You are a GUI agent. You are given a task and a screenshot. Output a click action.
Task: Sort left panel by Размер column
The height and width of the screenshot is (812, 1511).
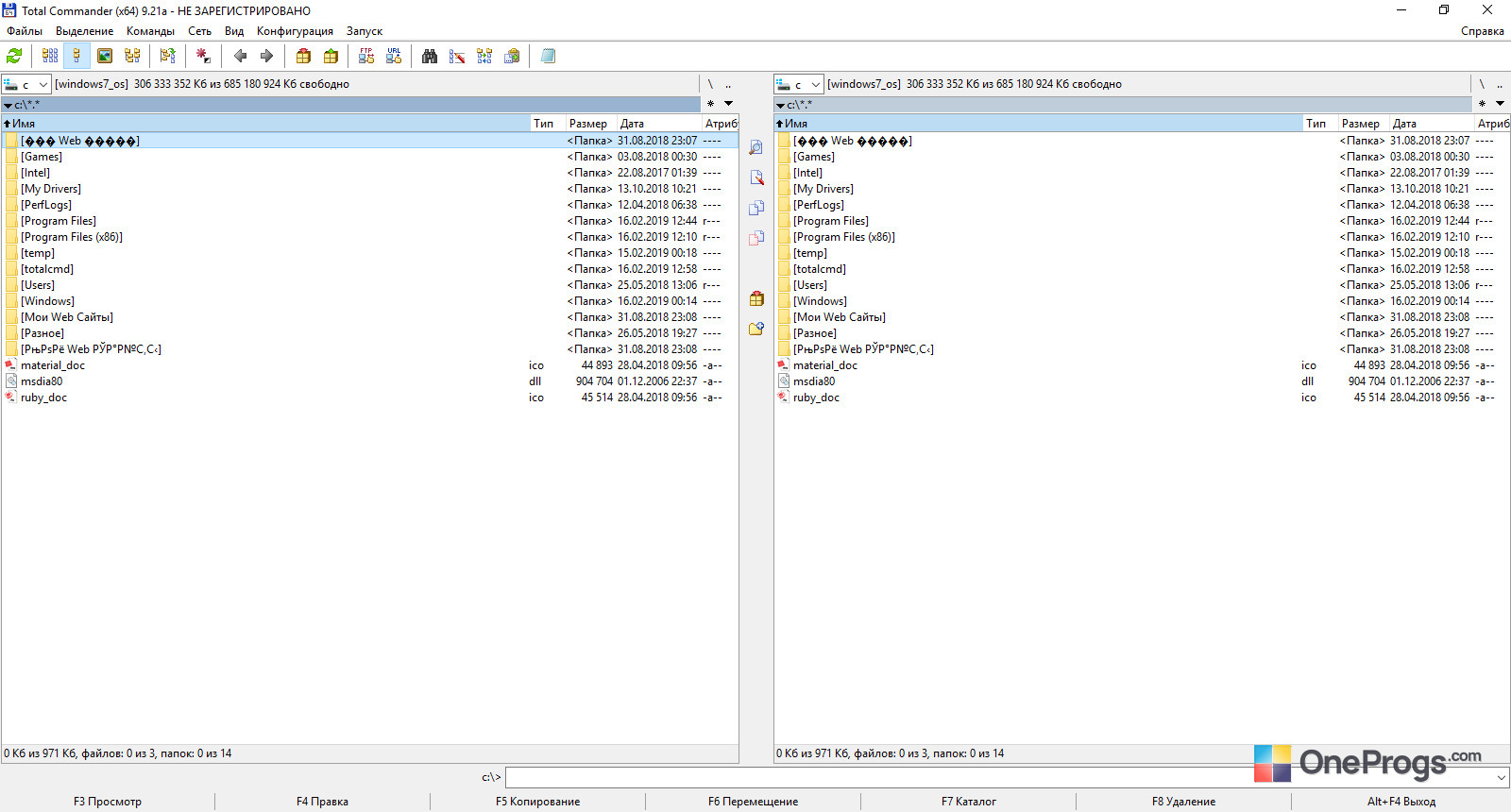(591, 124)
